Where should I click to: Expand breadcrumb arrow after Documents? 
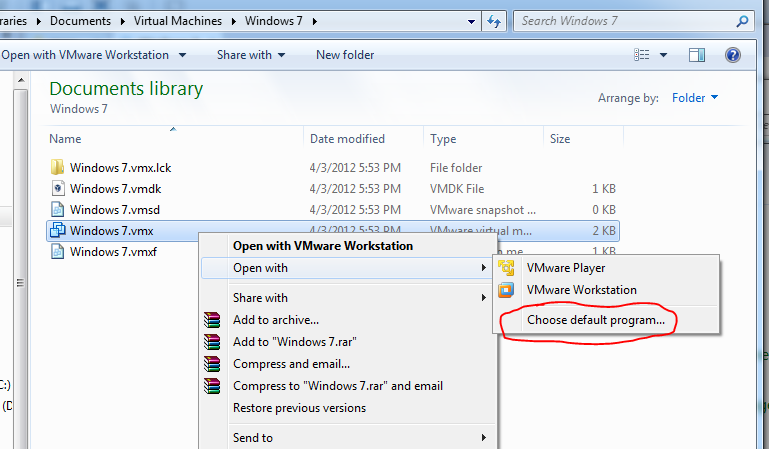coord(122,21)
